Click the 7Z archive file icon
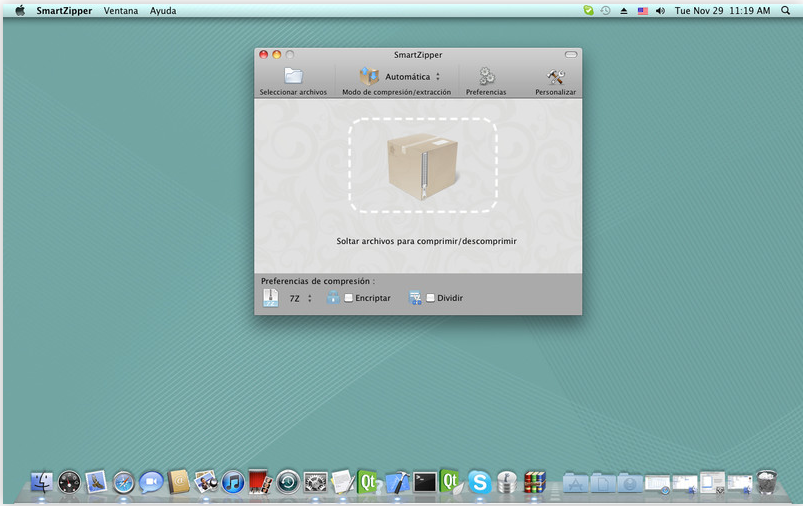The height and width of the screenshot is (506, 803). pyautogui.click(x=270, y=298)
